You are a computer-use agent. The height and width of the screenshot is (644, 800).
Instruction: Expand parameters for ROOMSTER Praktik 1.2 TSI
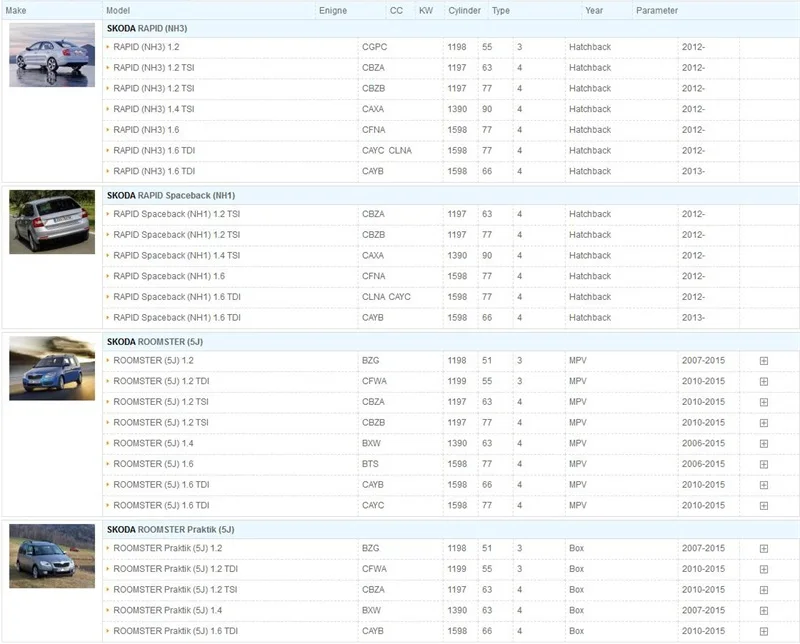pyautogui.click(x=763, y=590)
